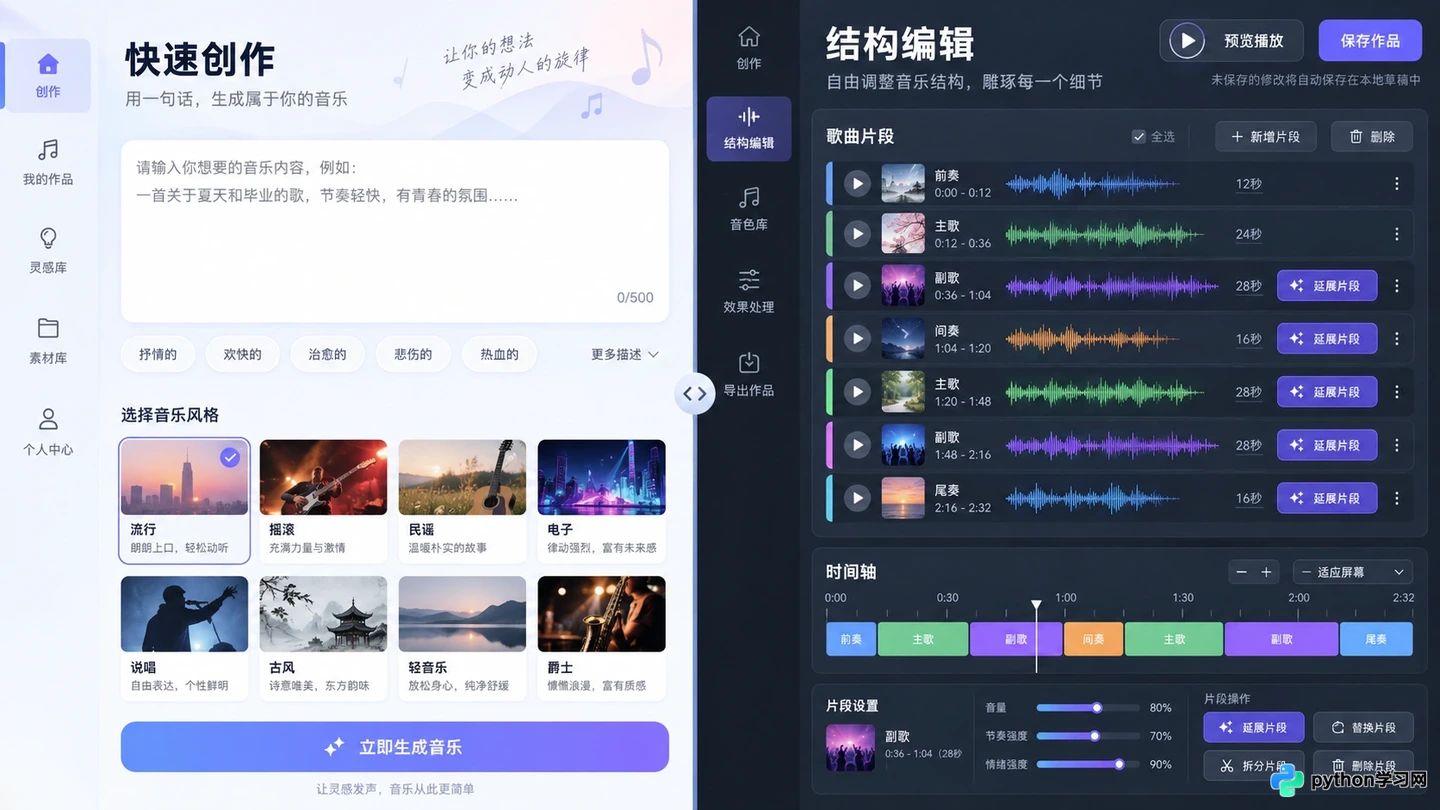
Task: Play the 尾奏 2:16 - 2:32 segment
Action: tap(857, 497)
